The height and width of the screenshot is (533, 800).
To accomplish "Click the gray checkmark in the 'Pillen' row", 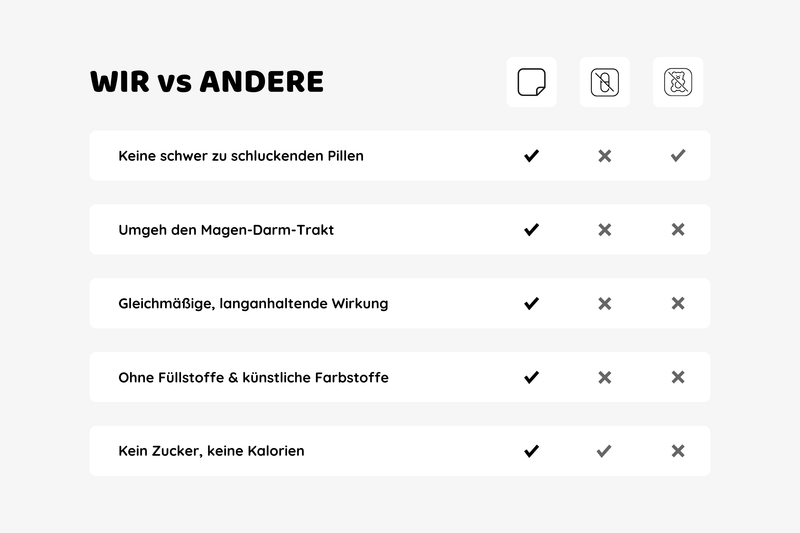I will coord(678,156).
